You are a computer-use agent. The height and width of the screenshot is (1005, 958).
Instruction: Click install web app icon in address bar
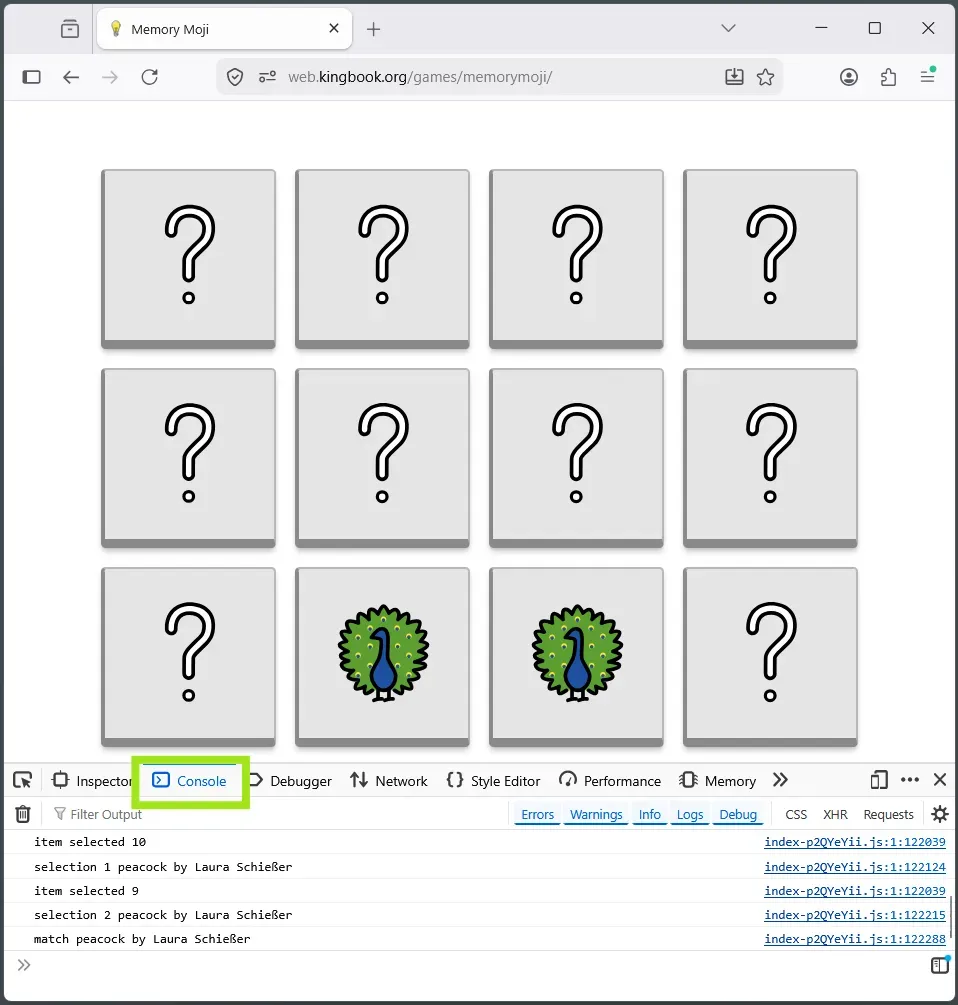[x=734, y=77]
